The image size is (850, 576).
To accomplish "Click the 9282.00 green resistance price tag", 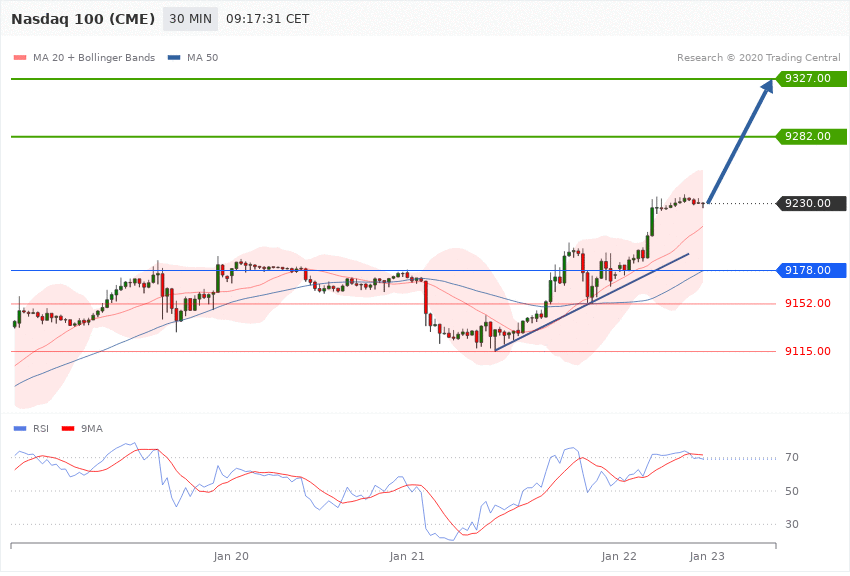I will point(812,137).
